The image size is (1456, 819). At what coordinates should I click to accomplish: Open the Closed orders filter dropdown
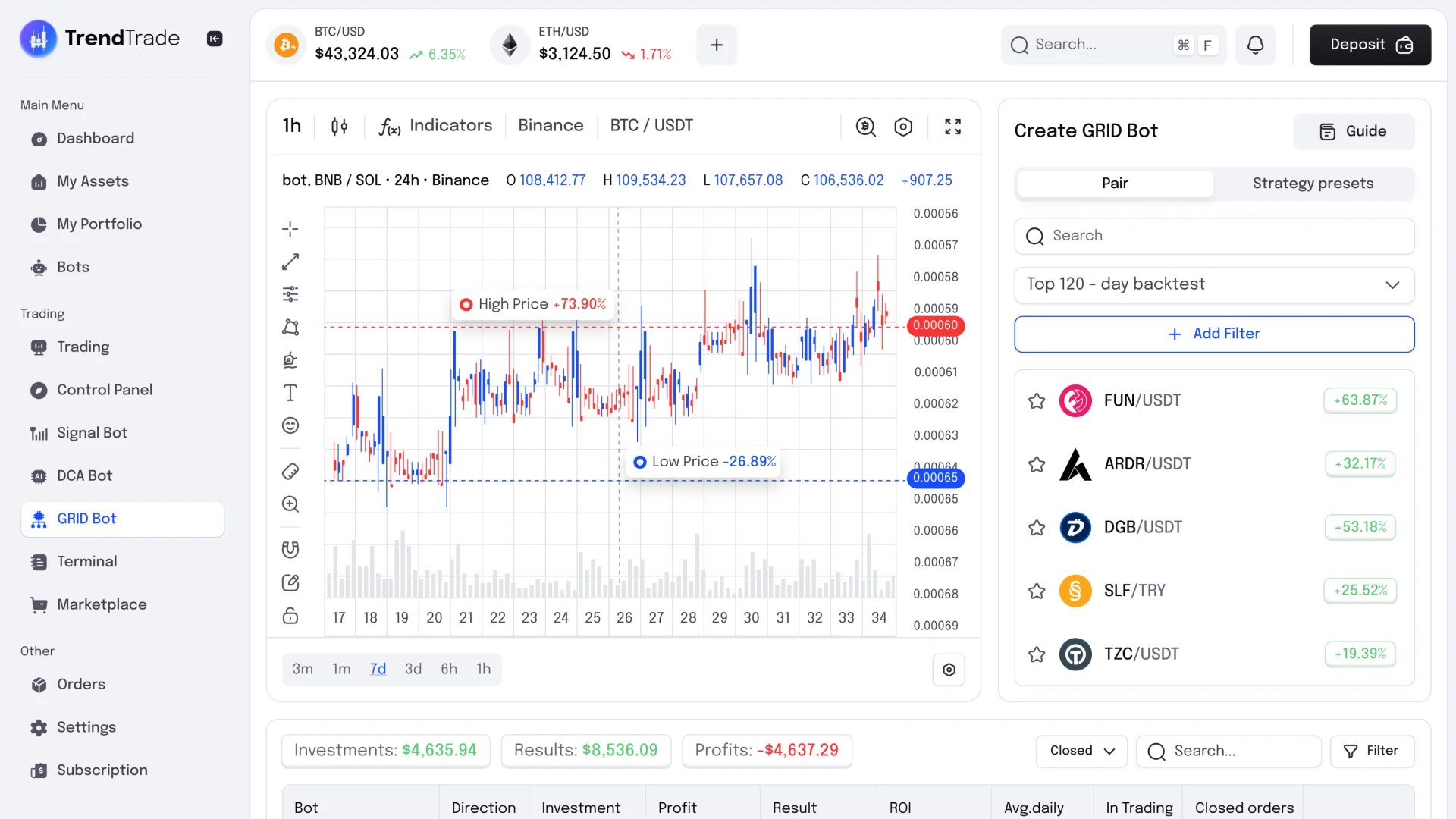pos(1081,751)
